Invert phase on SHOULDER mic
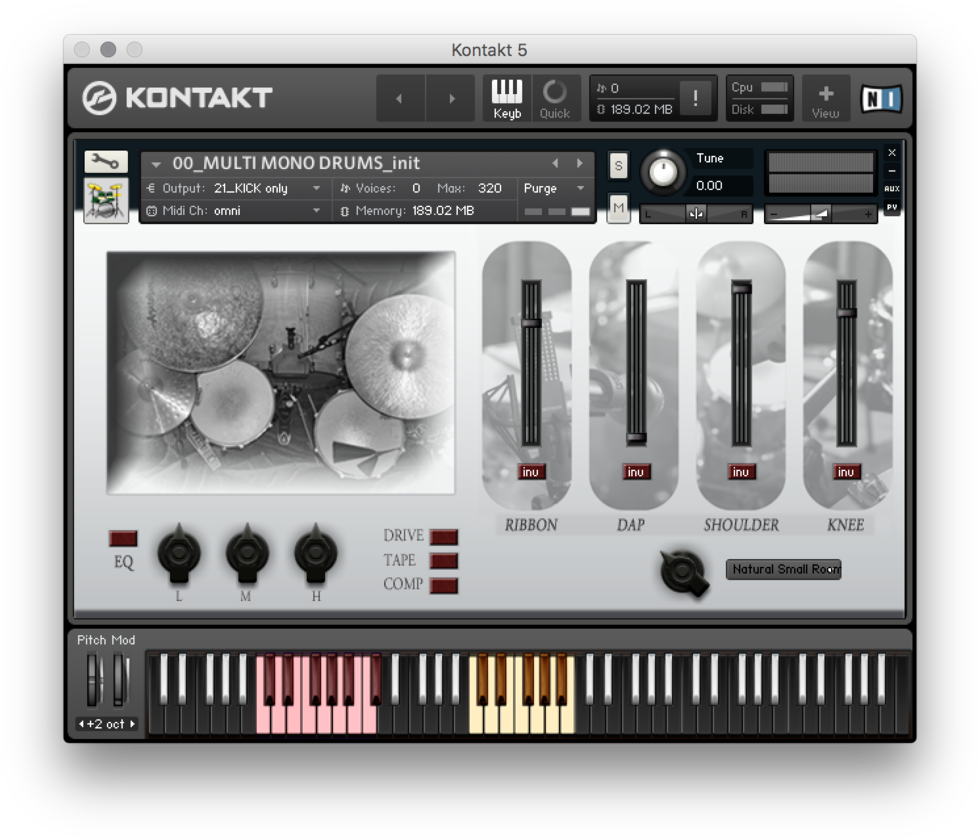This screenshot has height=840, width=979. point(741,472)
